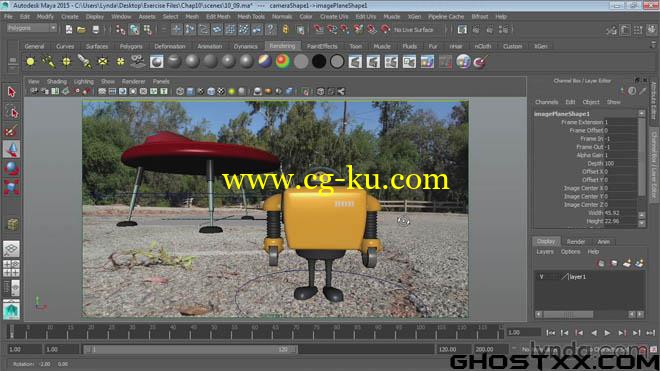
Task: Open the Create UVs menu
Action: click(334, 16)
